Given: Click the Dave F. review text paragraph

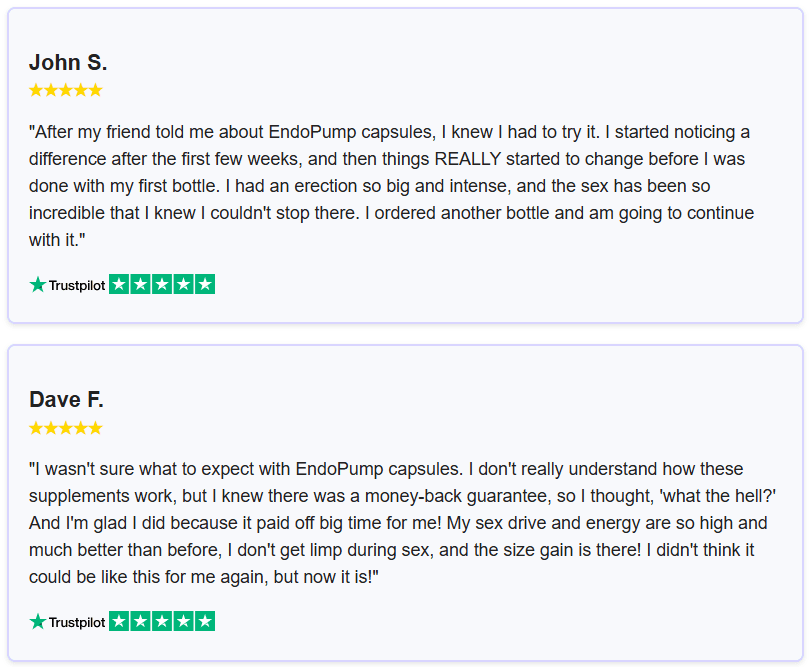Looking at the screenshot, I should click(x=402, y=523).
